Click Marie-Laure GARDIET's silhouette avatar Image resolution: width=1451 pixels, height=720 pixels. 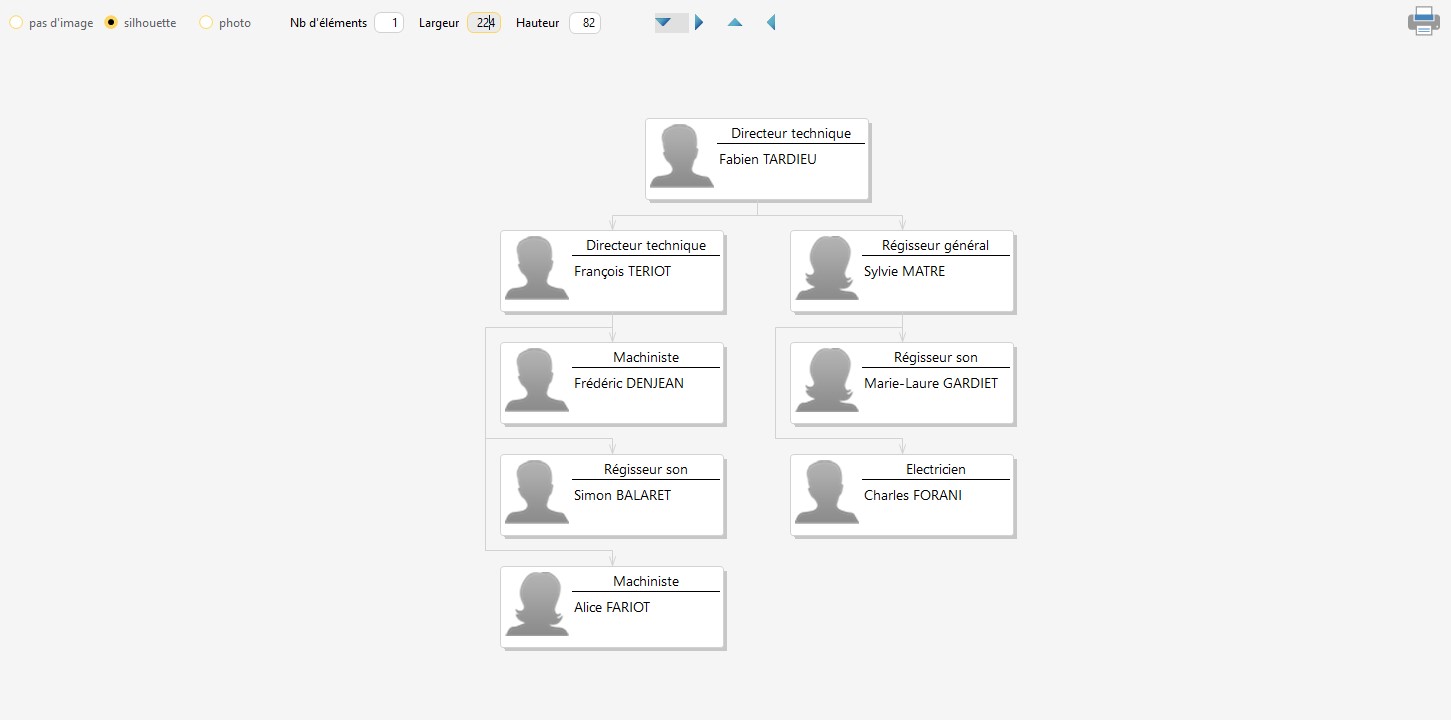826,381
